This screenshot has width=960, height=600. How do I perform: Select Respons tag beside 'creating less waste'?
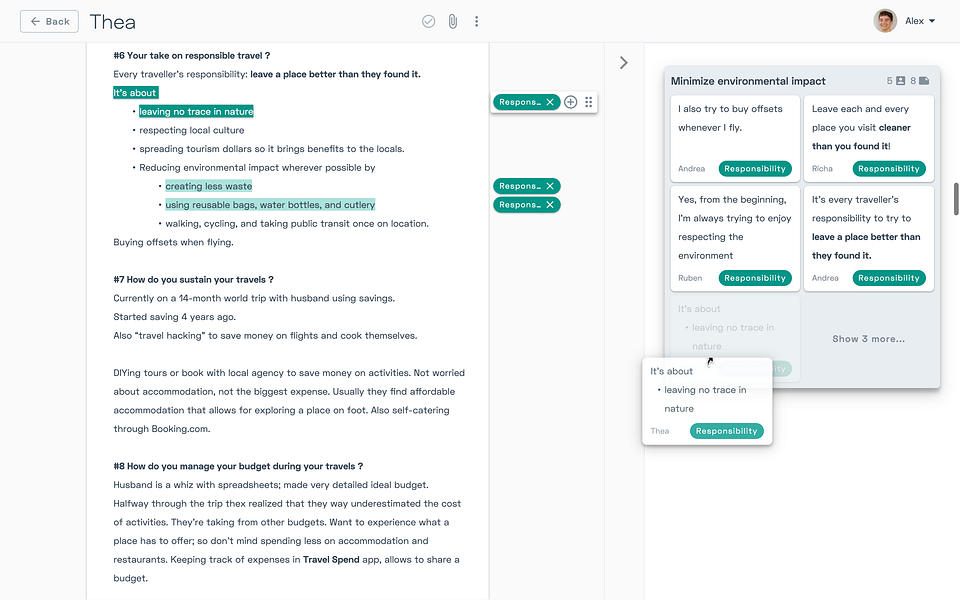[x=520, y=186]
